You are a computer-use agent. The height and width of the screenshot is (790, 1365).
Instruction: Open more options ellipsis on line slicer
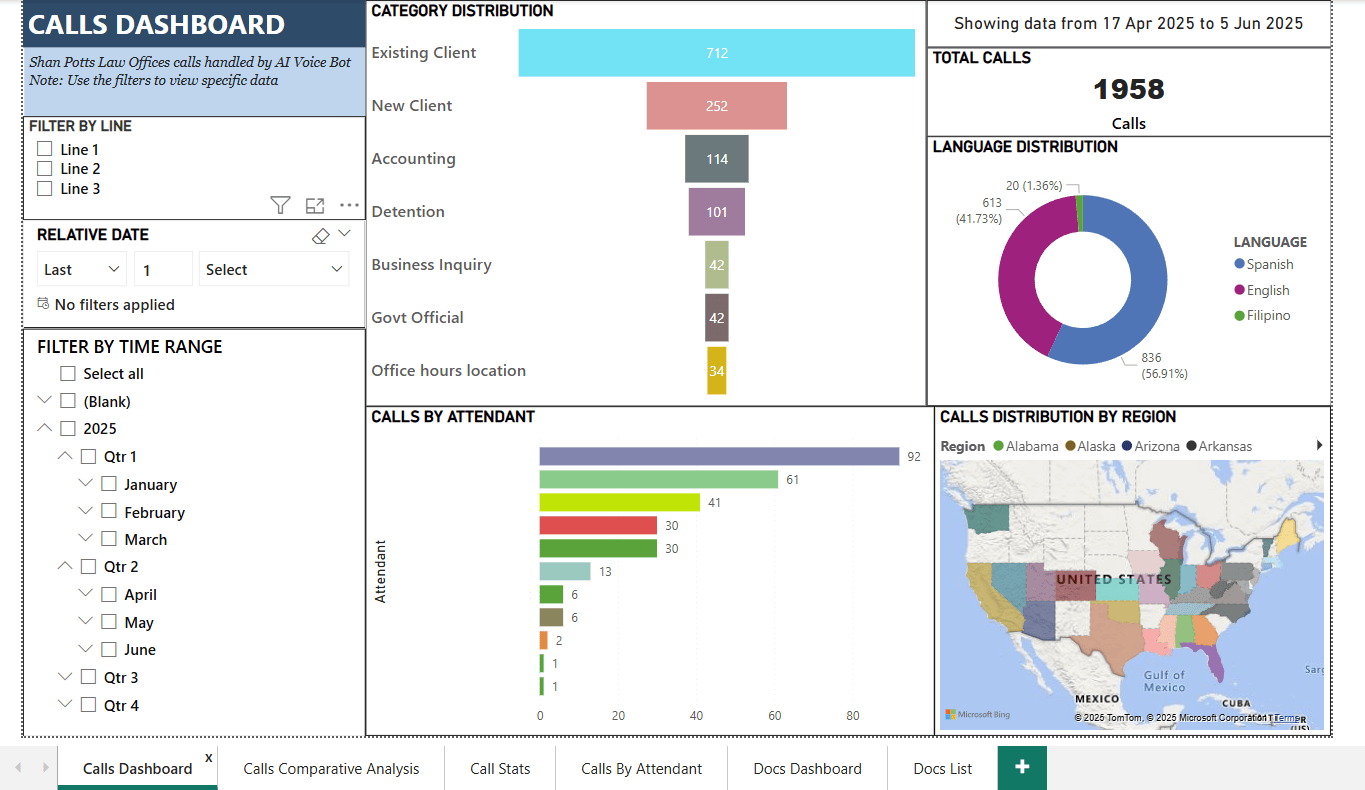349,205
